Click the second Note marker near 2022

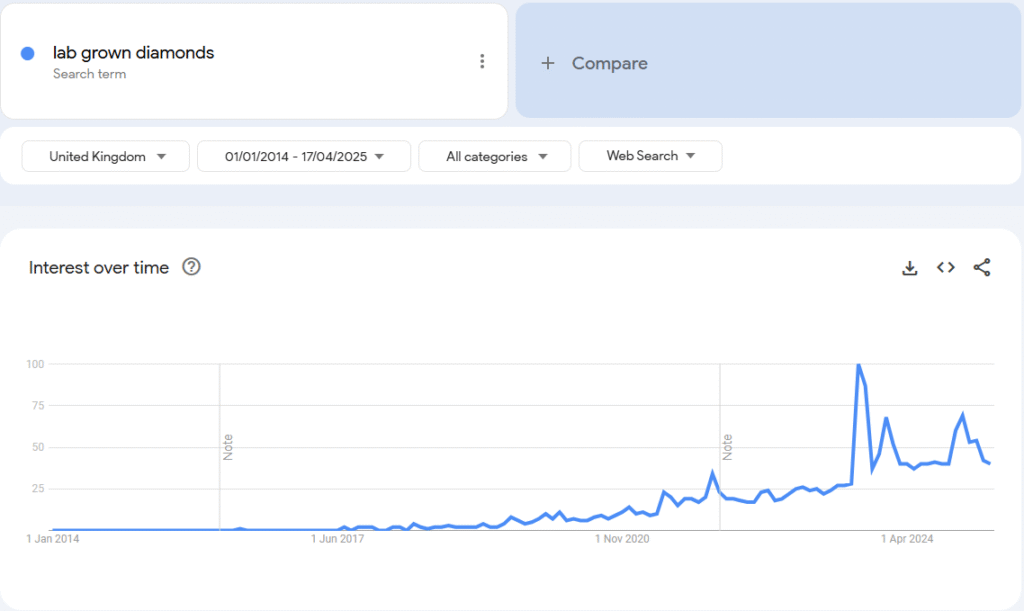[727, 446]
